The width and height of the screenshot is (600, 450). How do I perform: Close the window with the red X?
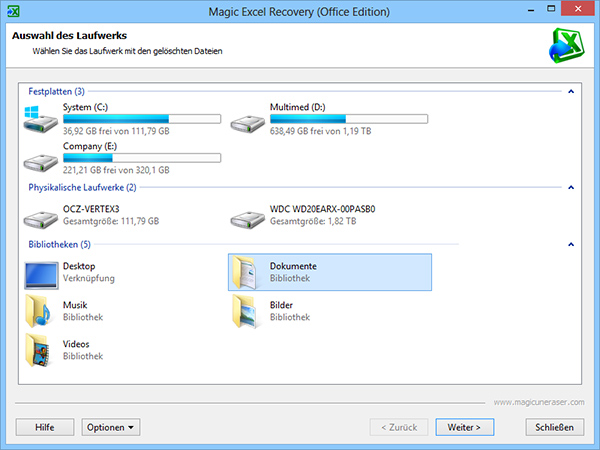[578, 9]
